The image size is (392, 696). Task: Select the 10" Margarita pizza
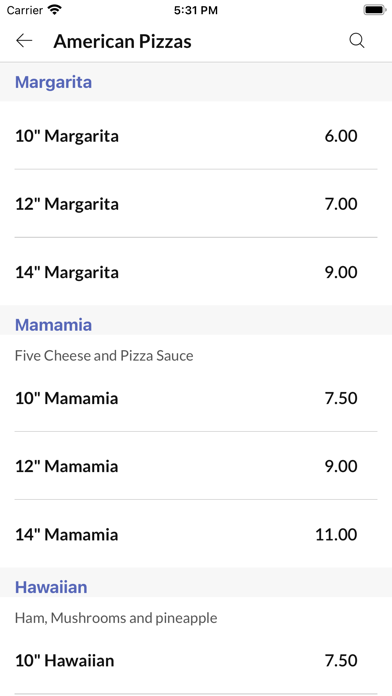(196, 135)
